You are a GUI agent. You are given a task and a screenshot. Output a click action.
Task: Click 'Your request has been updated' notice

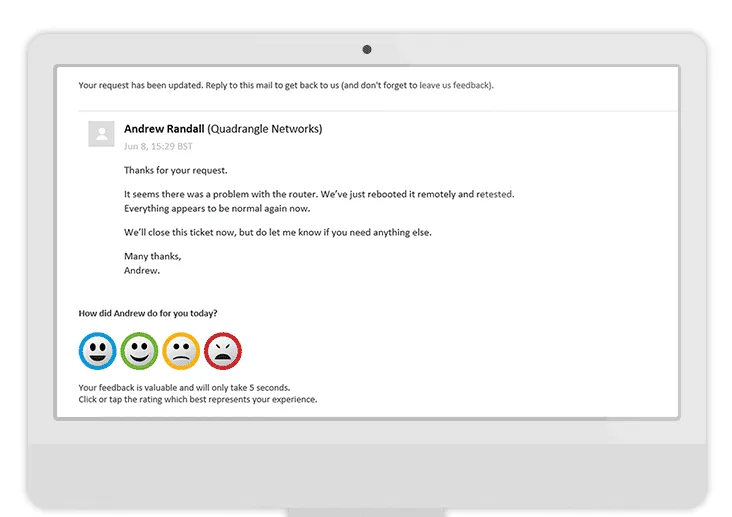coord(286,85)
